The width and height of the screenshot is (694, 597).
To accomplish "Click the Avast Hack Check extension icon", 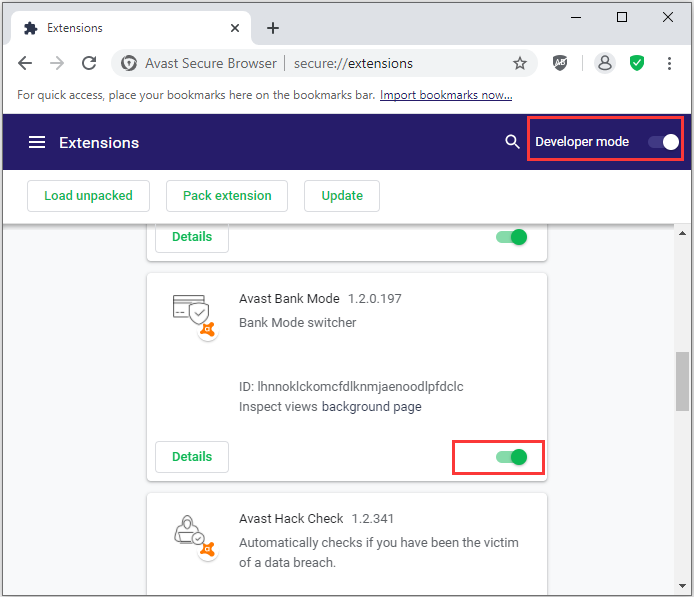I will pyautogui.click(x=194, y=537).
